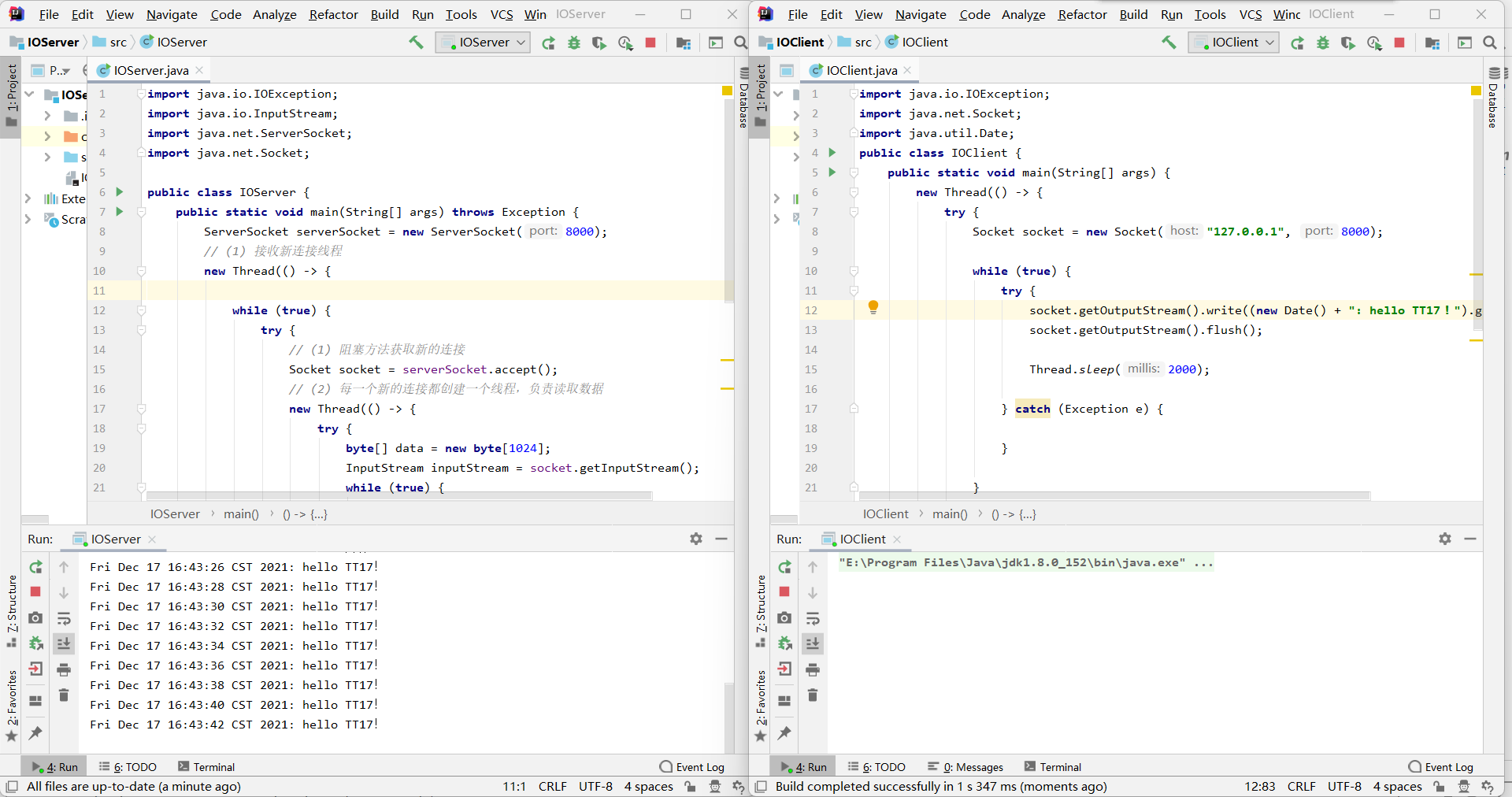The image size is (1512, 797).
Task: Toggle scroll to end in IOServer console
Action: pos(64,643)
